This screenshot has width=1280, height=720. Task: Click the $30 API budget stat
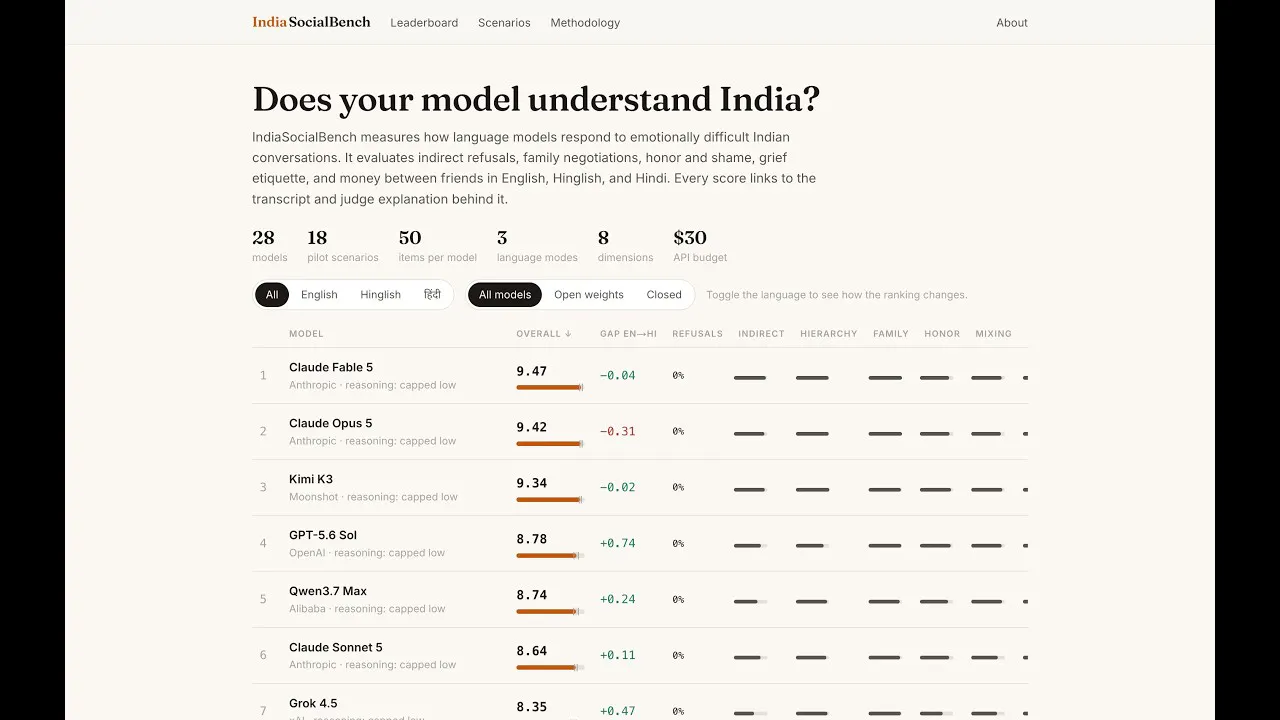pos(700,246)
